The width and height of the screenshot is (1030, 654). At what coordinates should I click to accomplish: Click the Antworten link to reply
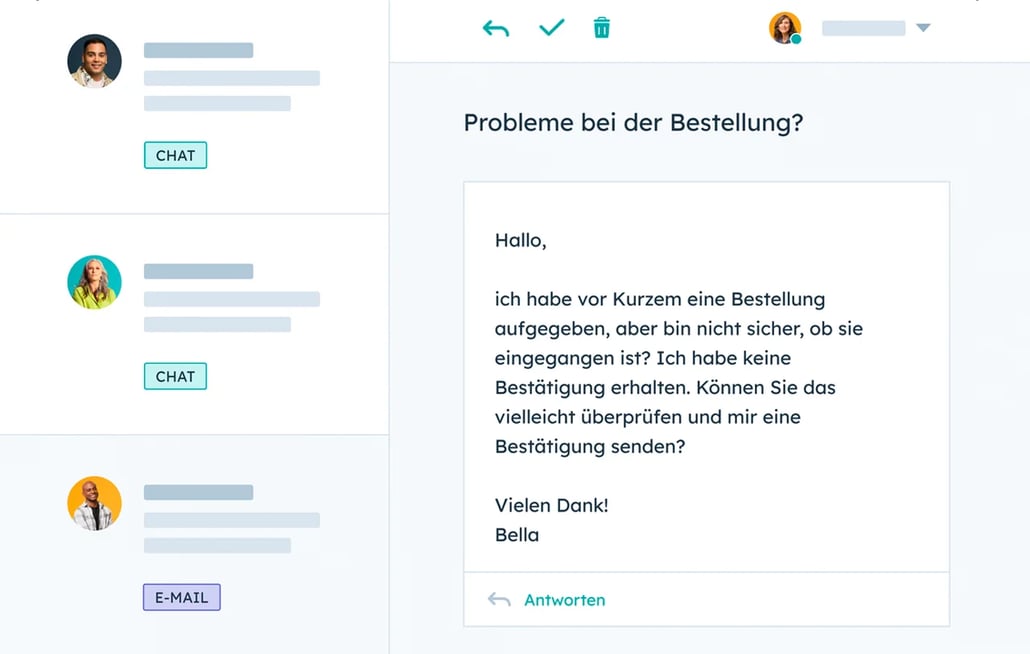(x=565, y=599)
